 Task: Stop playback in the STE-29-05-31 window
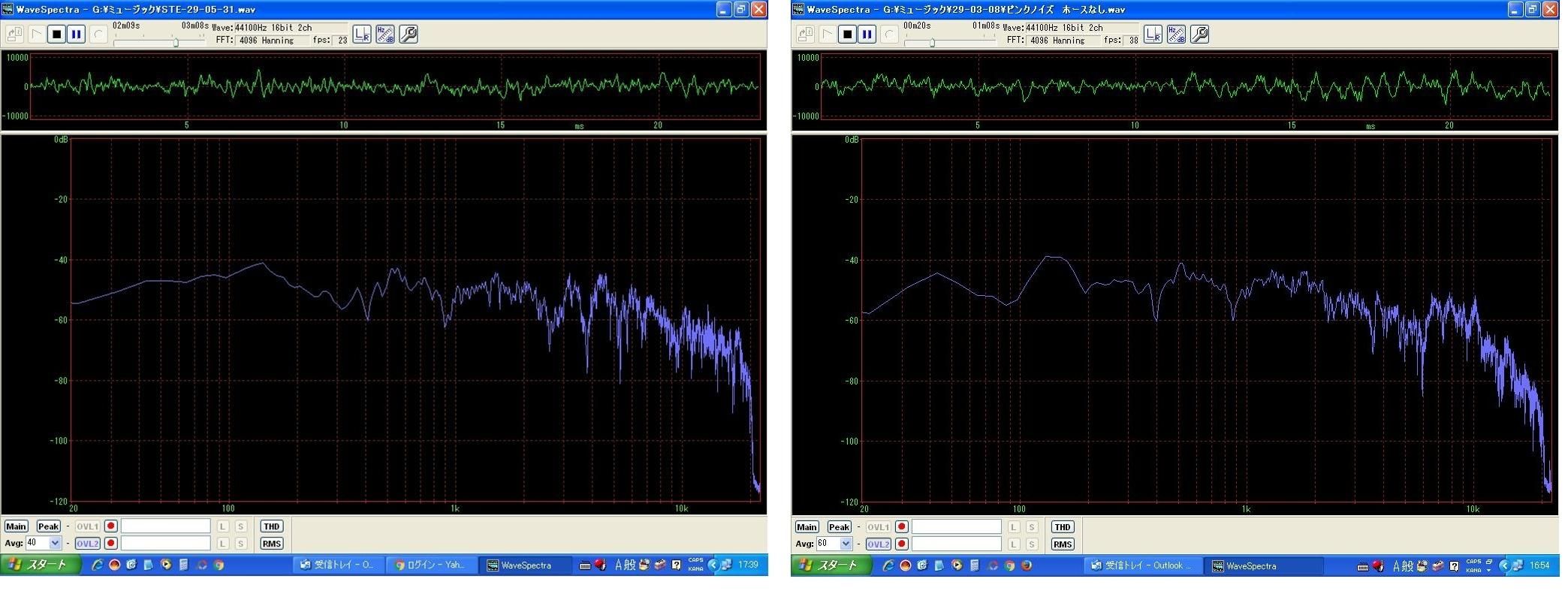[x=56, y=34]
